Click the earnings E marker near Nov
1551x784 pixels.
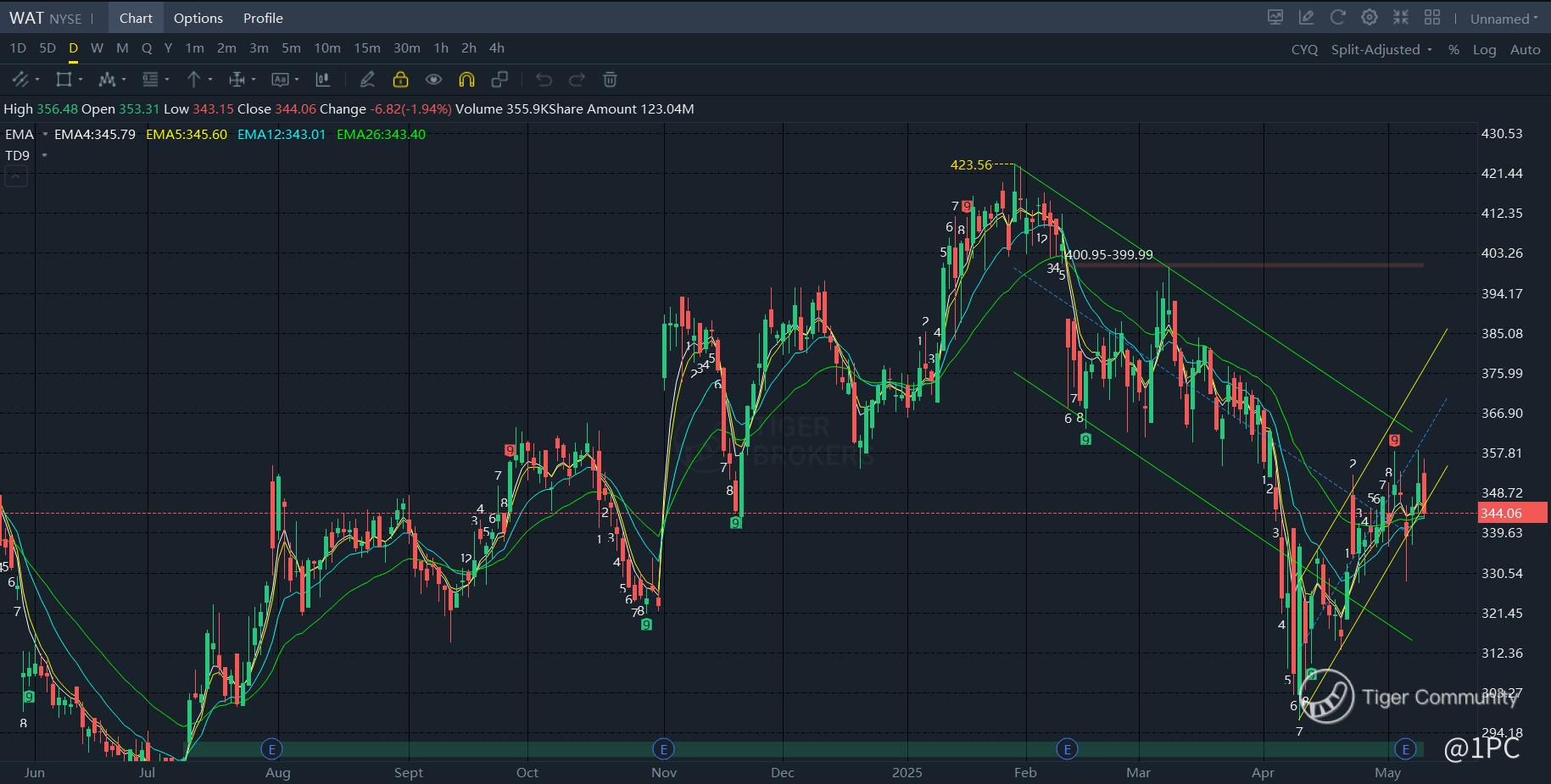tap(663, 748)
